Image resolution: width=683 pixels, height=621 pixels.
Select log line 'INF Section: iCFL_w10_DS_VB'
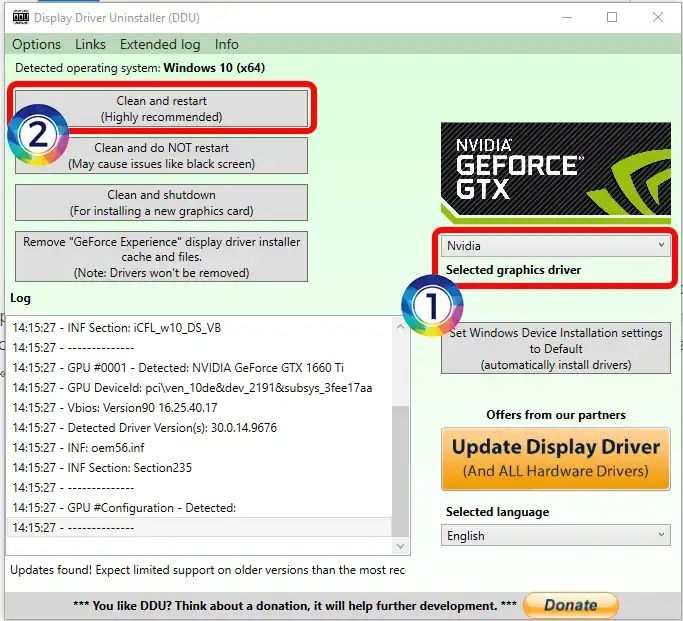(x=199, y=328)
